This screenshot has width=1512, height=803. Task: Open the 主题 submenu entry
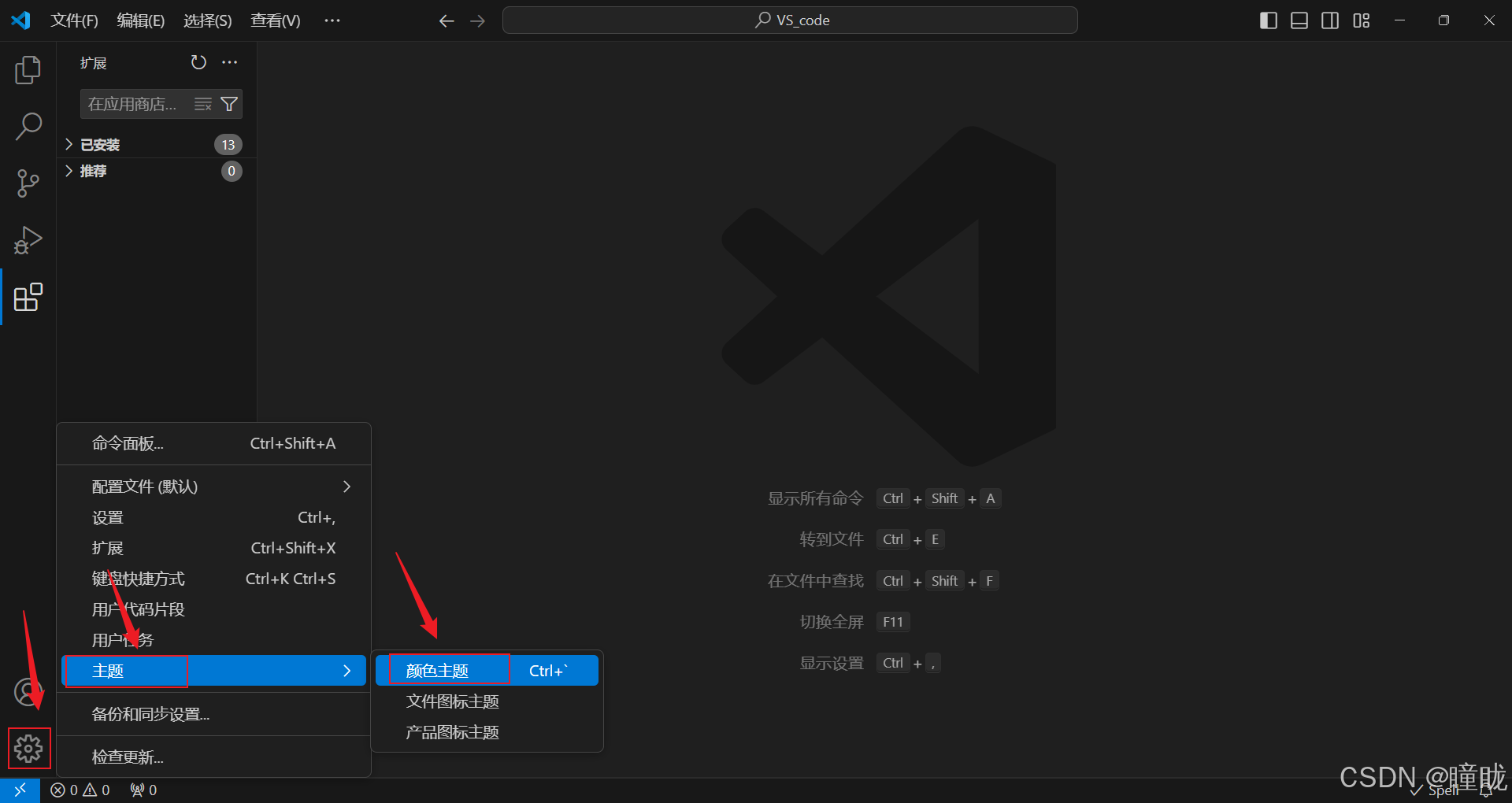click(x=213, y=671)
